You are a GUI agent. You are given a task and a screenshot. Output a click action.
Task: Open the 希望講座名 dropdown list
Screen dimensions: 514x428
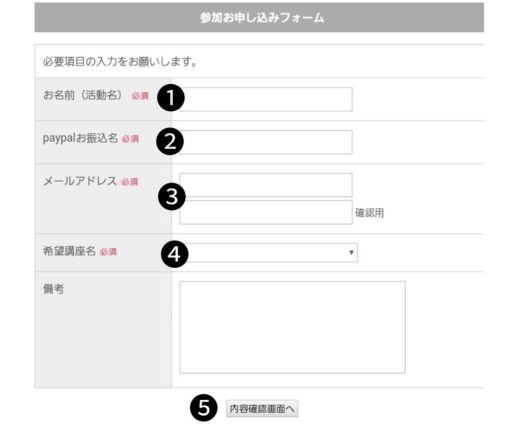tap(269, 253)
